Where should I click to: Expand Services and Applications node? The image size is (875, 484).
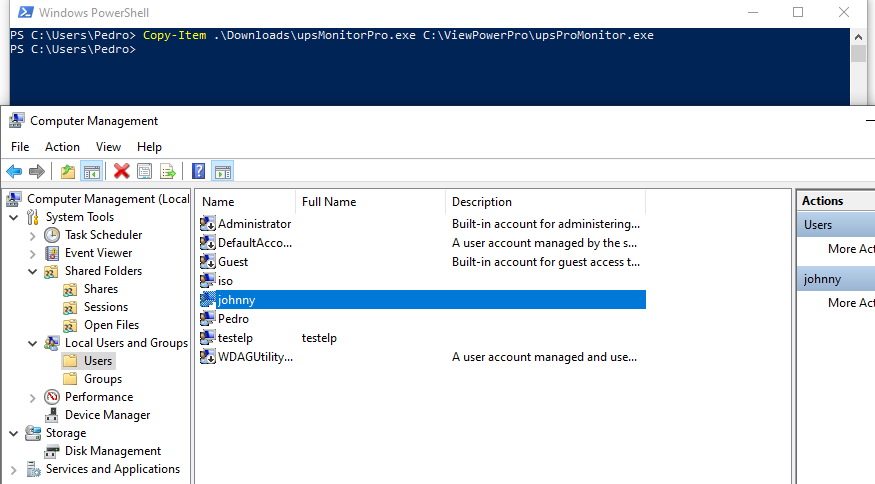coord(14,469)
